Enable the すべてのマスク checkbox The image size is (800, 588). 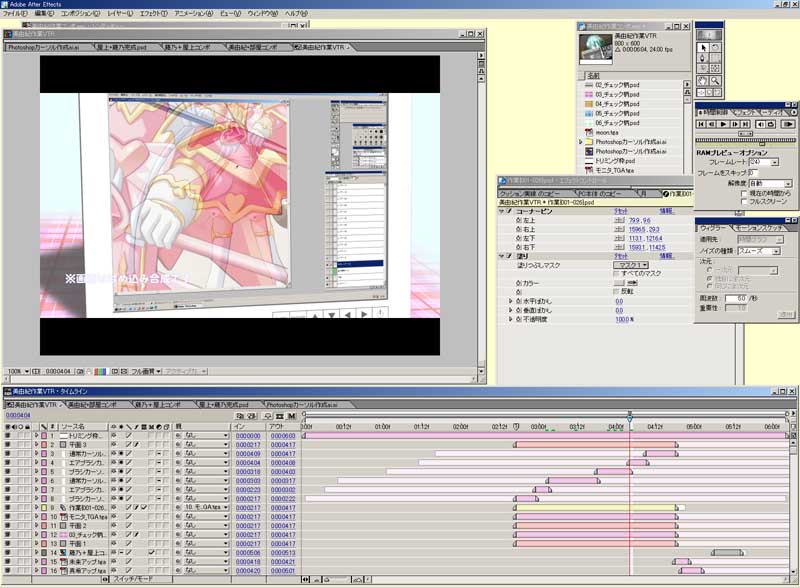pos(617,274)
